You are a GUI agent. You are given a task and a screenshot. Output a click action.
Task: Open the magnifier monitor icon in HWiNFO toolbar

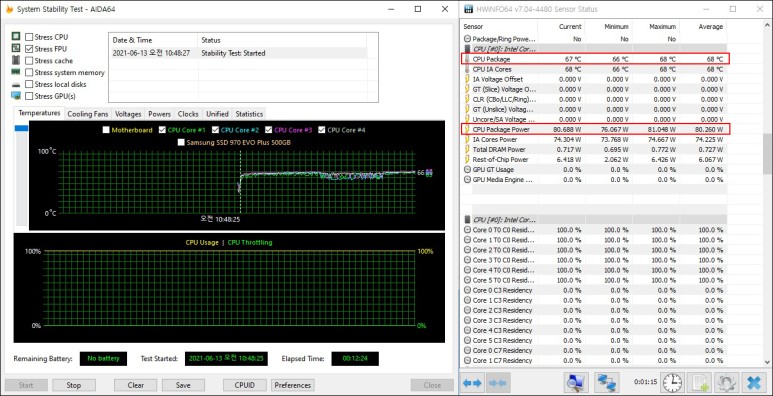[x=576, y=383]
